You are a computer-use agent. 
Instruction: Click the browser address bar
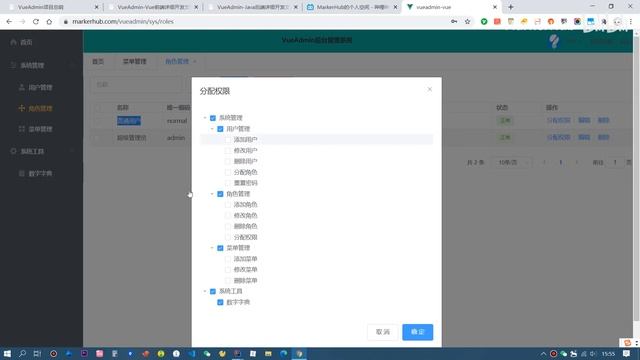(253, 22)
